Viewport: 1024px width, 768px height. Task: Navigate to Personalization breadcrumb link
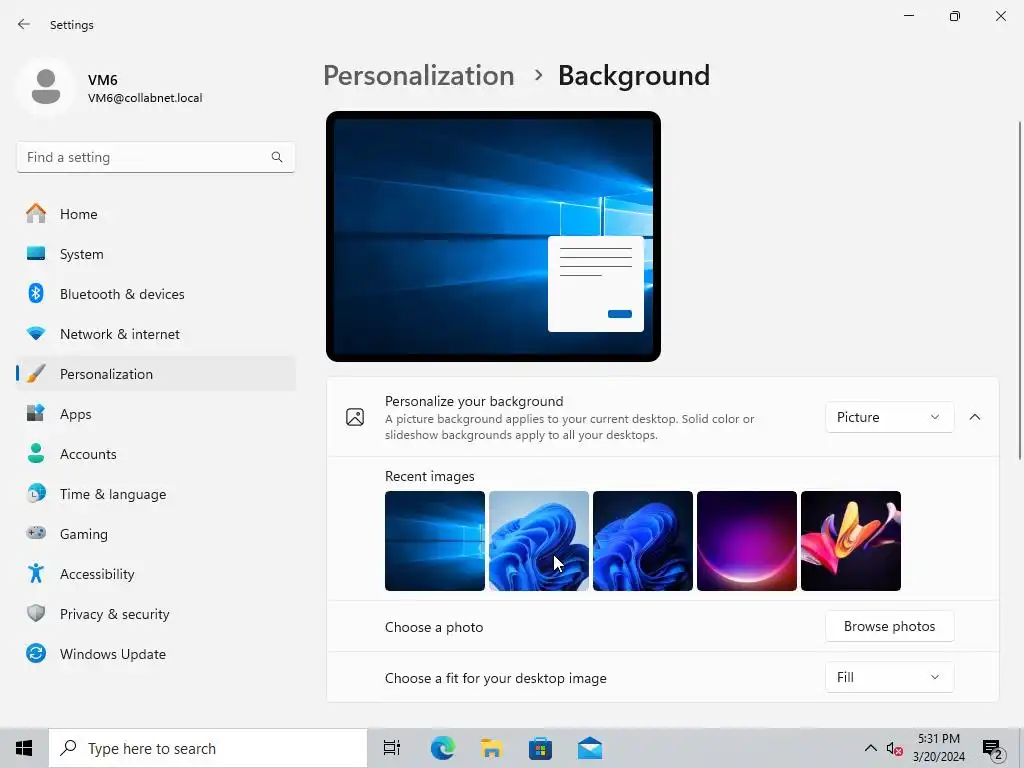pos(419,76)
